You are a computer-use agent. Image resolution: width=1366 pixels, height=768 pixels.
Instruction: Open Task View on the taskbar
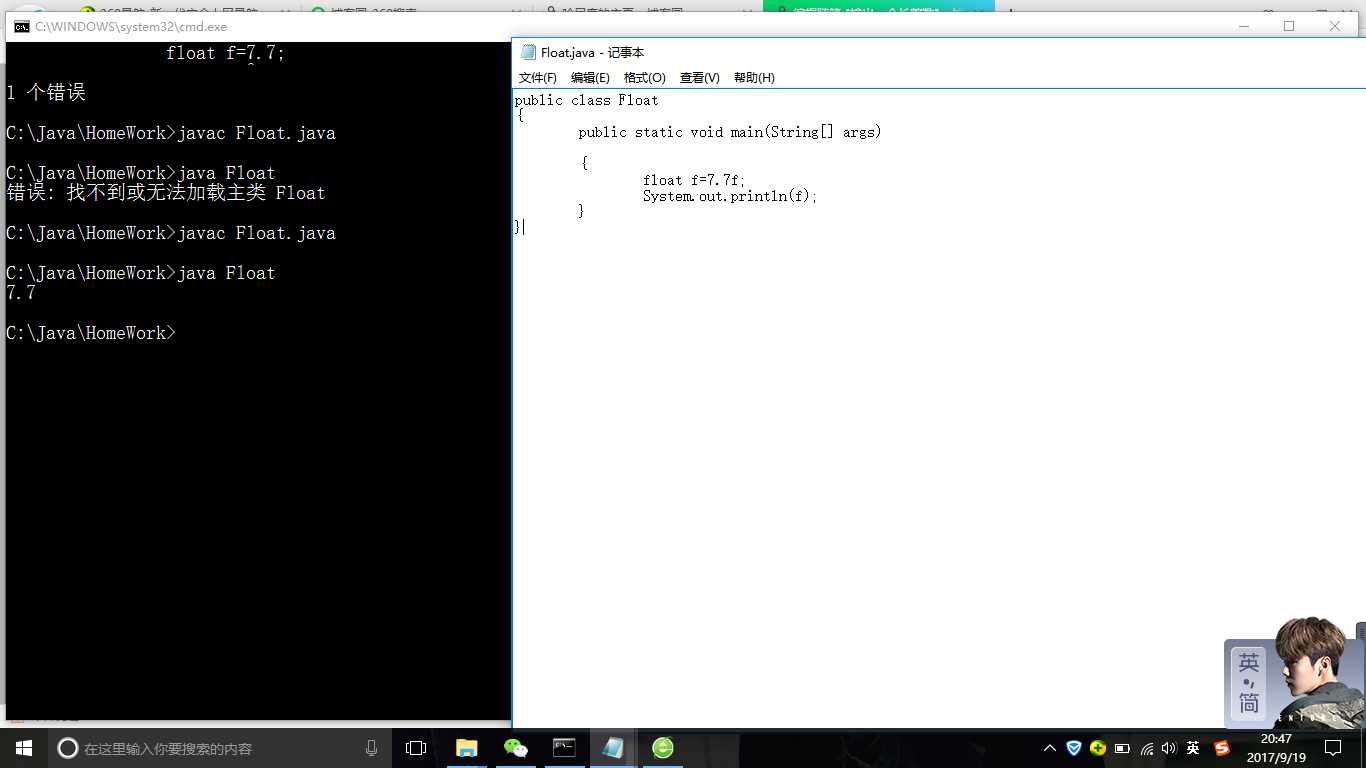(416, 748)
